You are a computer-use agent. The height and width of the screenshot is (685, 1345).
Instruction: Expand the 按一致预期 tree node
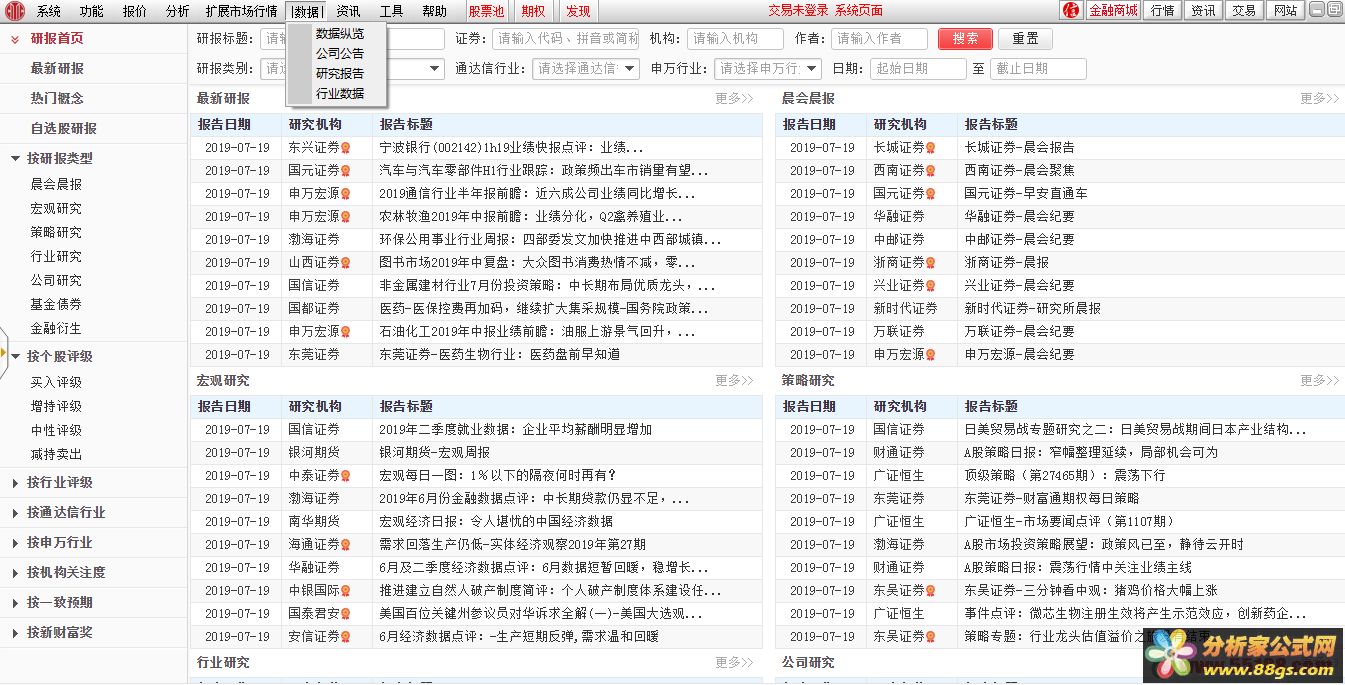16,603
